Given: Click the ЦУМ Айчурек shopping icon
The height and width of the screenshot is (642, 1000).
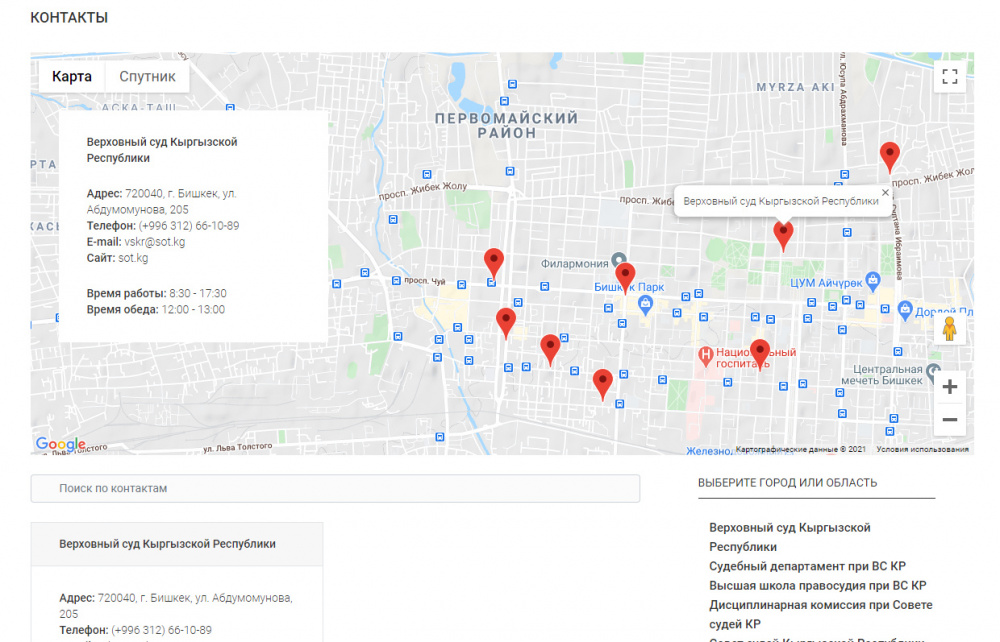Looking at the screenshot, I should (873, 280).
